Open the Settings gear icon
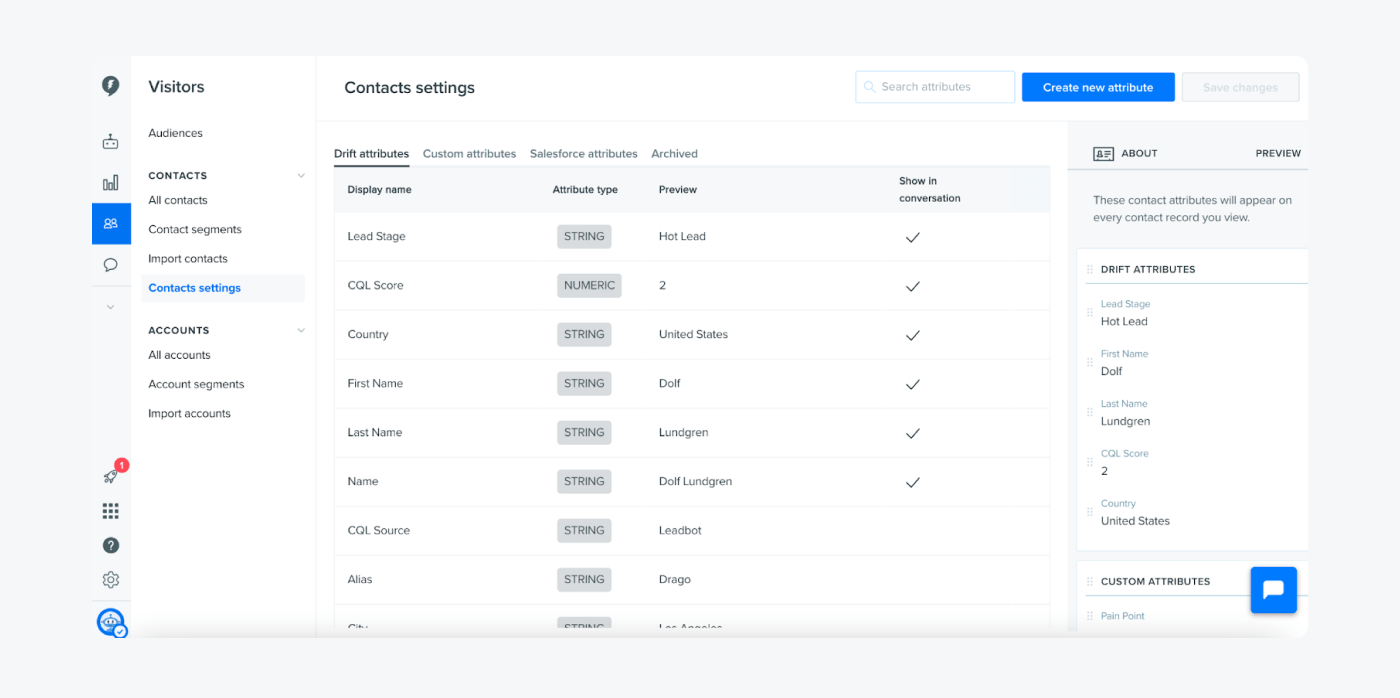Image resolution: width=1400 pixels, height=698 pixels. (x=110, y=580)
